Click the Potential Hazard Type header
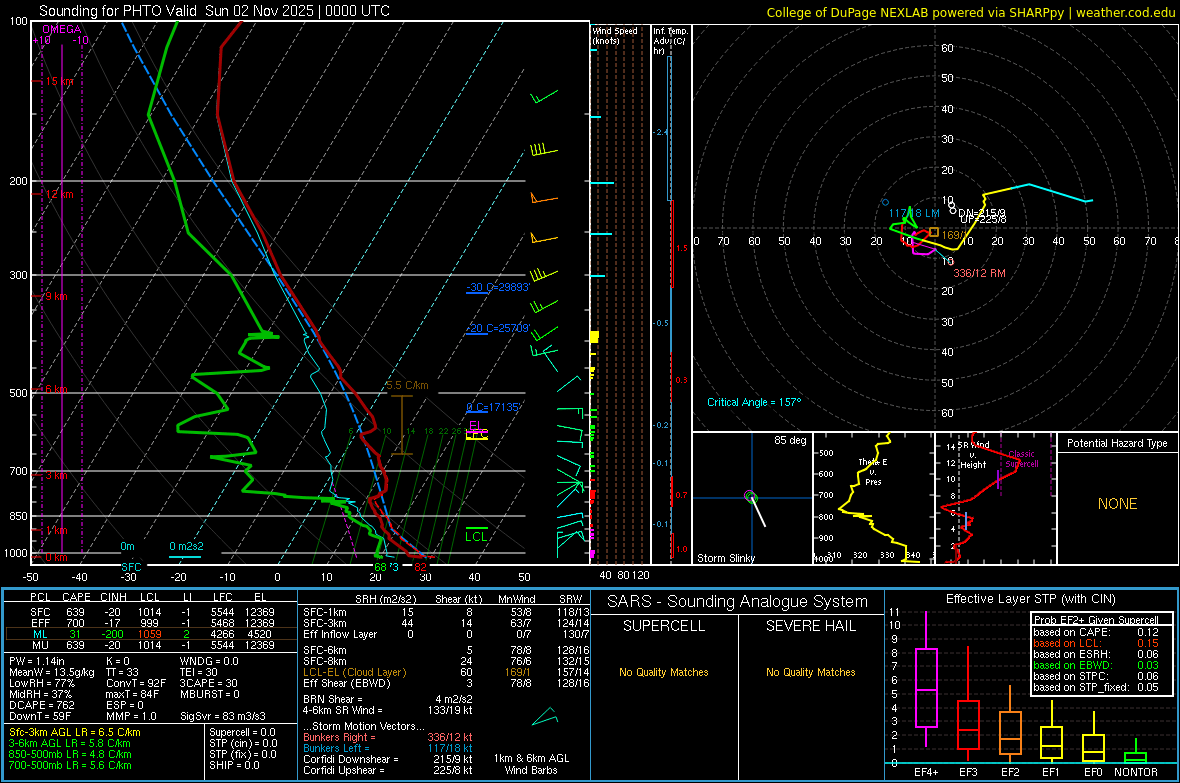This screenshot has width=1180, height=783. tap(1117, 443)
